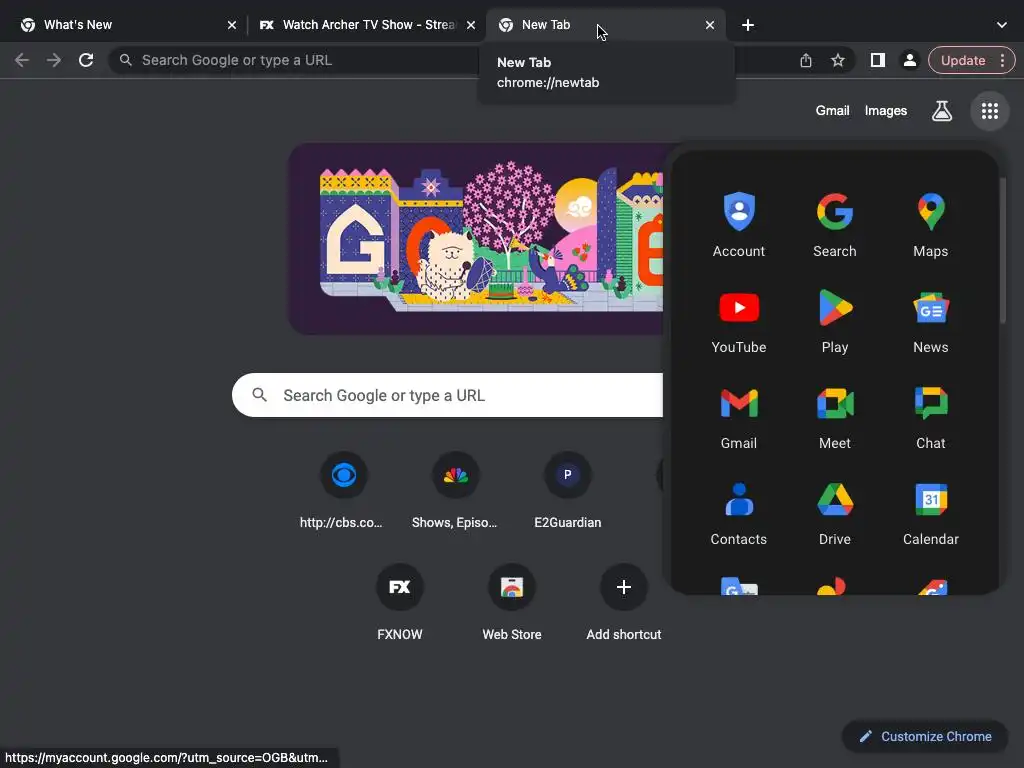The height and width of the screenshot is (768, 1024).
Task: Reload the current page
Action: point(86,60)
